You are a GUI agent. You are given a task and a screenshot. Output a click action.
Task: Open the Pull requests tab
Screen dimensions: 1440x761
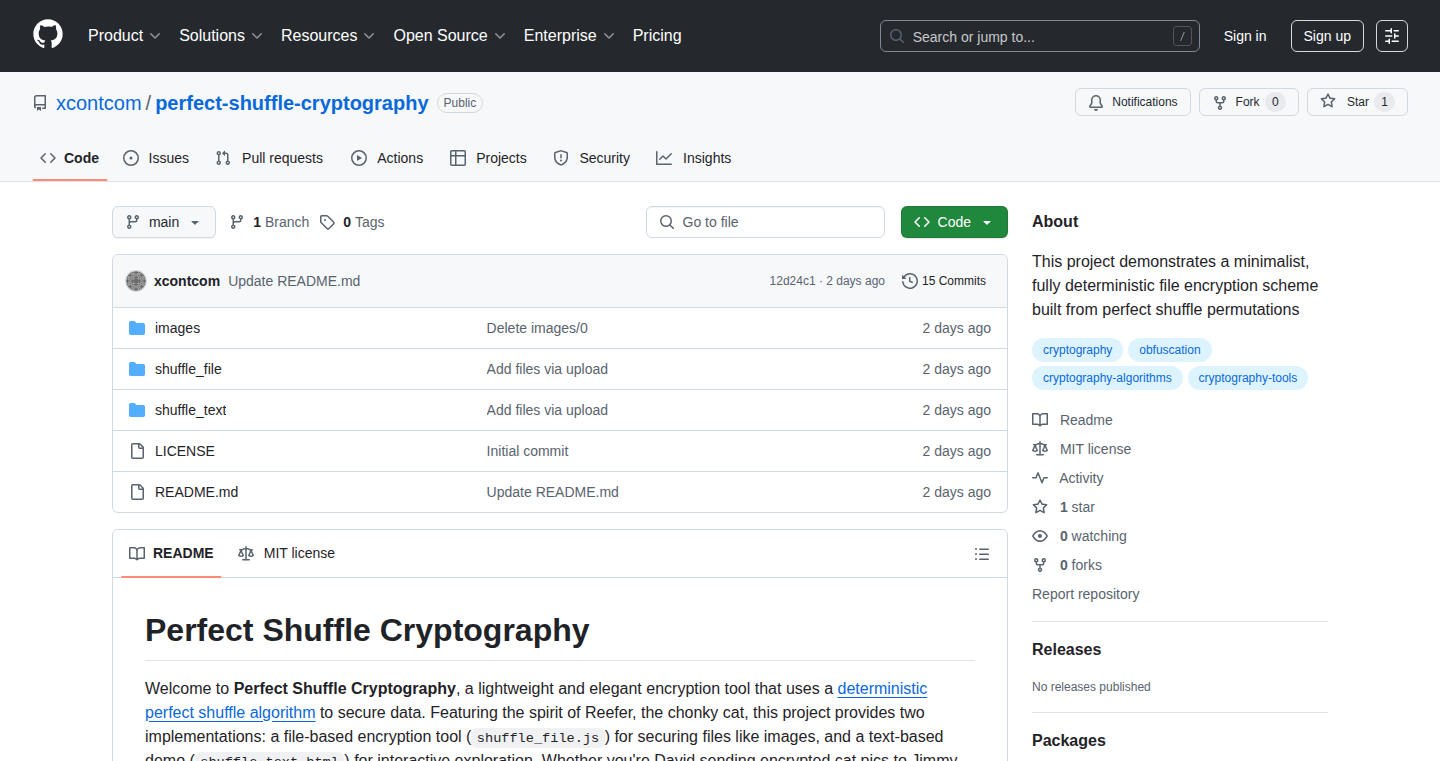pos(269,158)
